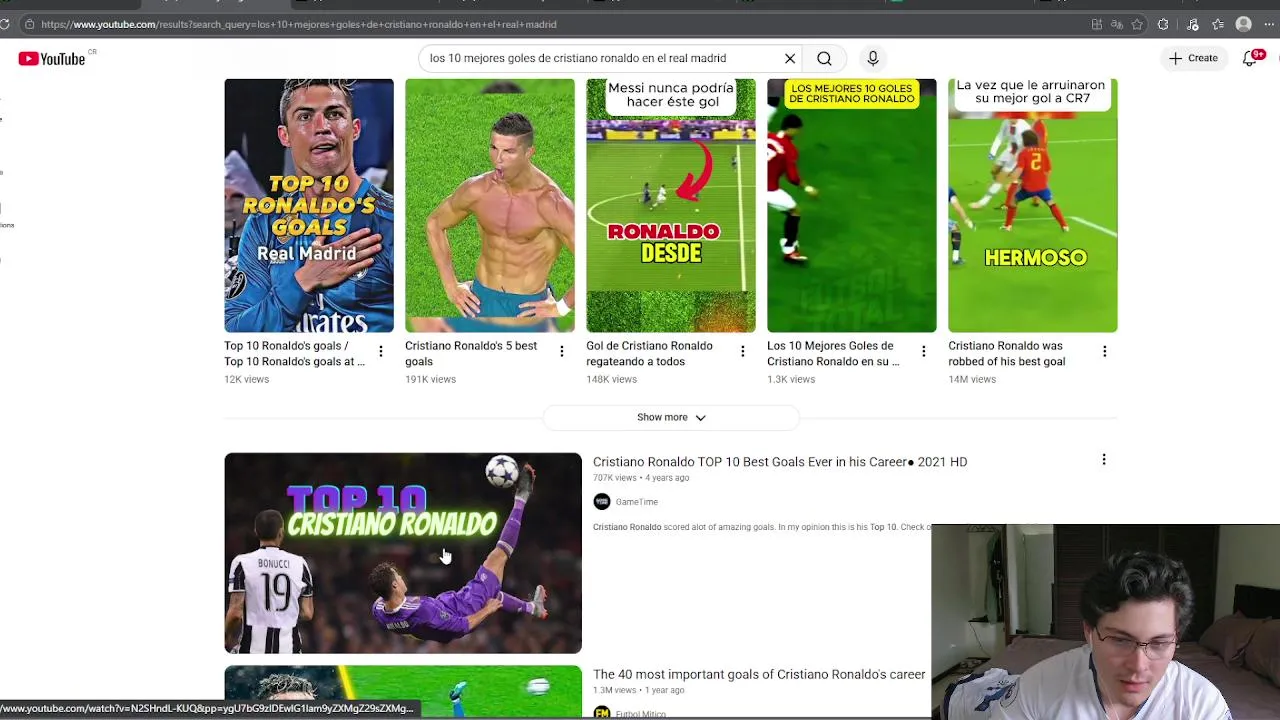Open the media control music icon in toolbar
The width and height of the screenshot is (1280, 720).
[1192, 24]
